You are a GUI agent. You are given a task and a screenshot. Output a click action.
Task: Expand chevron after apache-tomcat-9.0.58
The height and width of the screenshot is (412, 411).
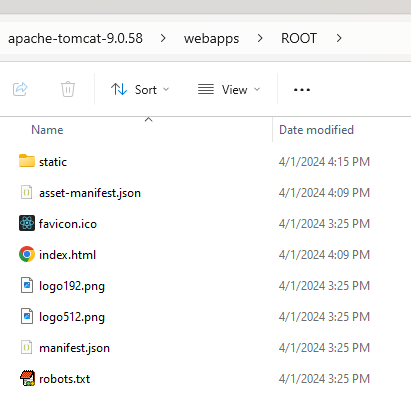(x=163, y=38)
